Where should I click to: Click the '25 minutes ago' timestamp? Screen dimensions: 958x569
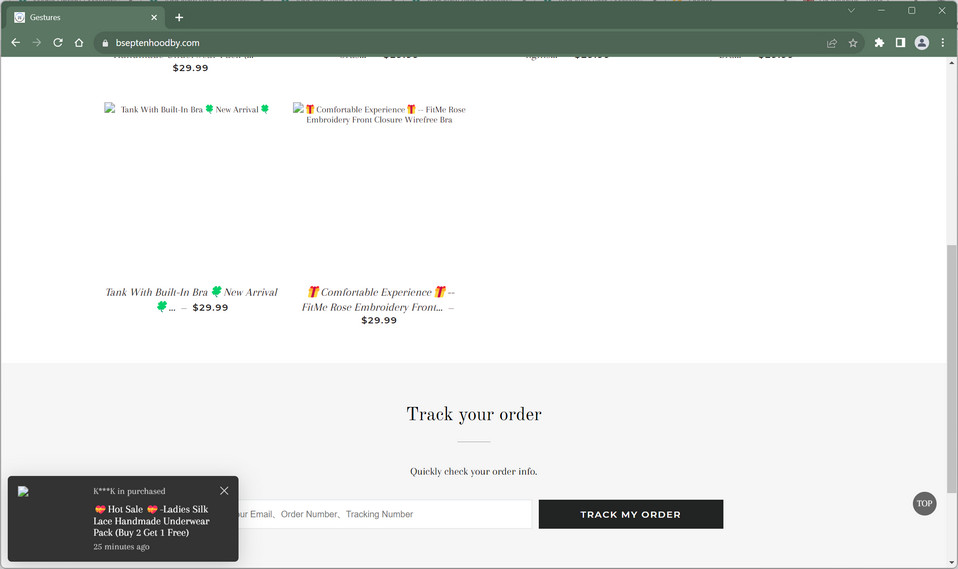click(121, 546)
